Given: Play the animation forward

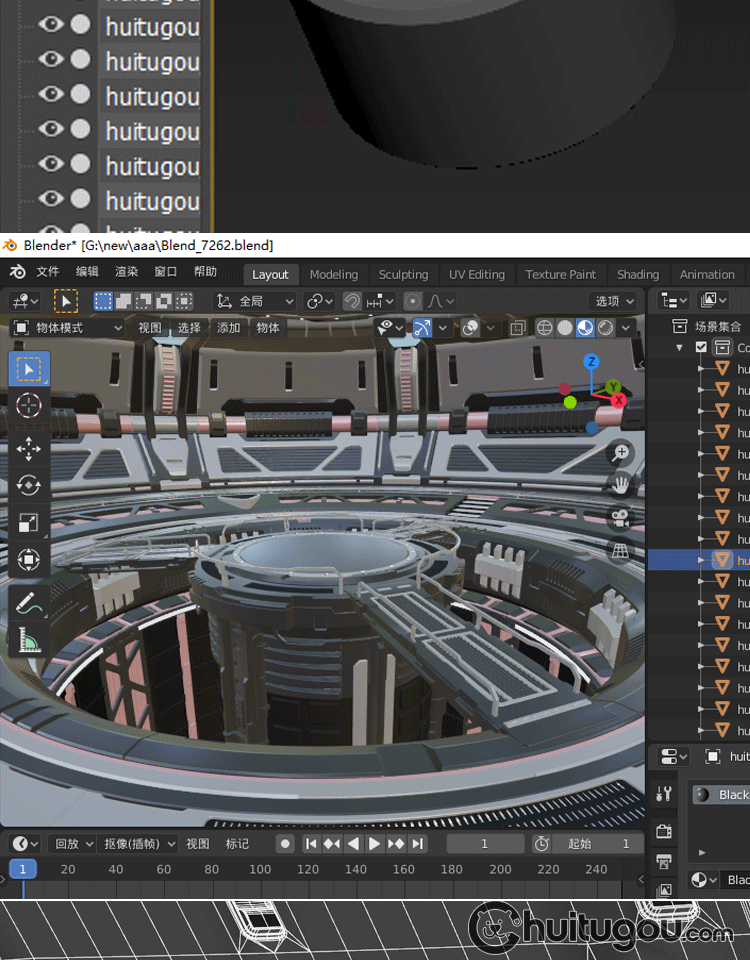Looking at the screenshot, I should (374, 844).
